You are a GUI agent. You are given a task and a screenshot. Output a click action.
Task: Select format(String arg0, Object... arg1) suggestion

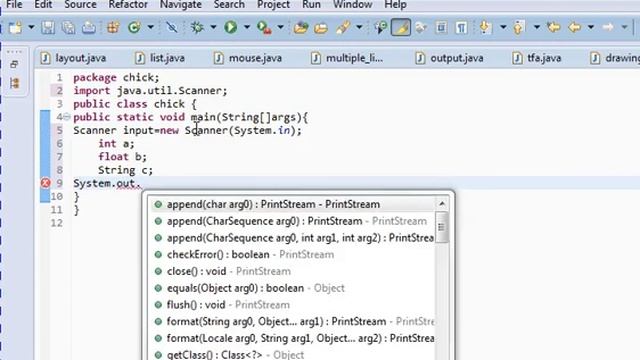click(x=293, y=321)
